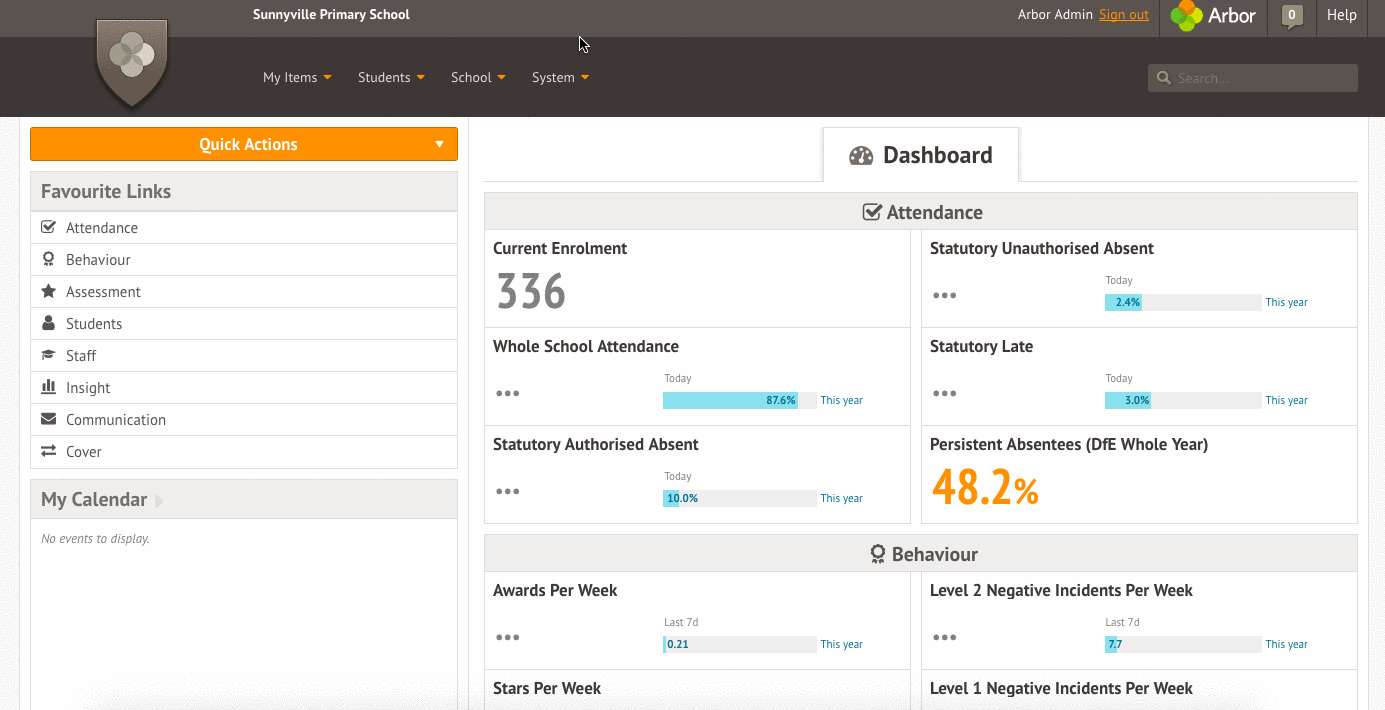
Task: Select the Dashboard tab
Action: (921, 155)
